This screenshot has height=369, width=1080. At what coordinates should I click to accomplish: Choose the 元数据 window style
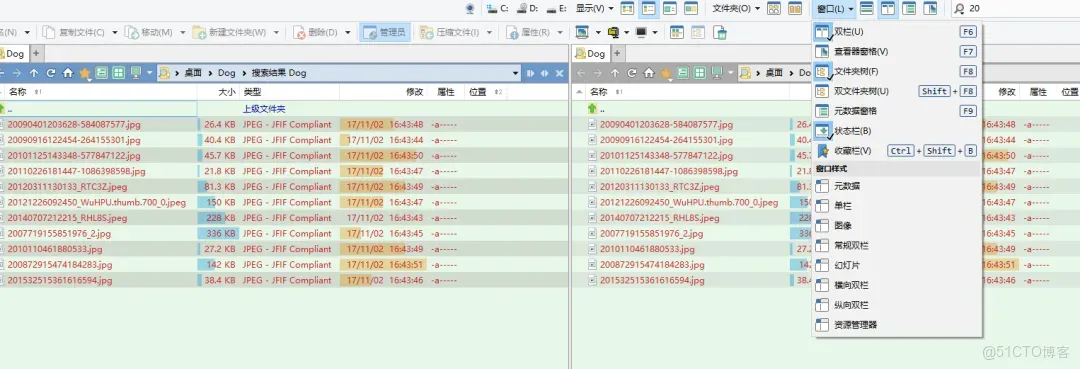point(896,186)
